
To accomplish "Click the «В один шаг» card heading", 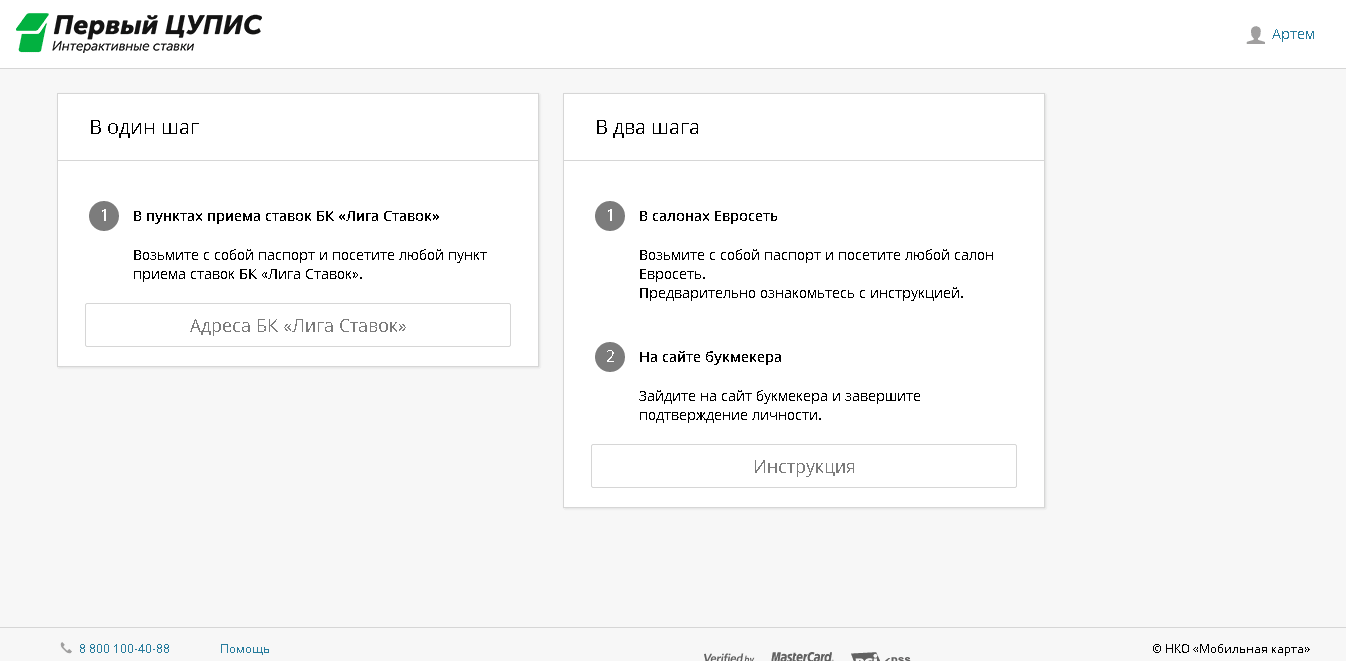I will click(145, 127).
